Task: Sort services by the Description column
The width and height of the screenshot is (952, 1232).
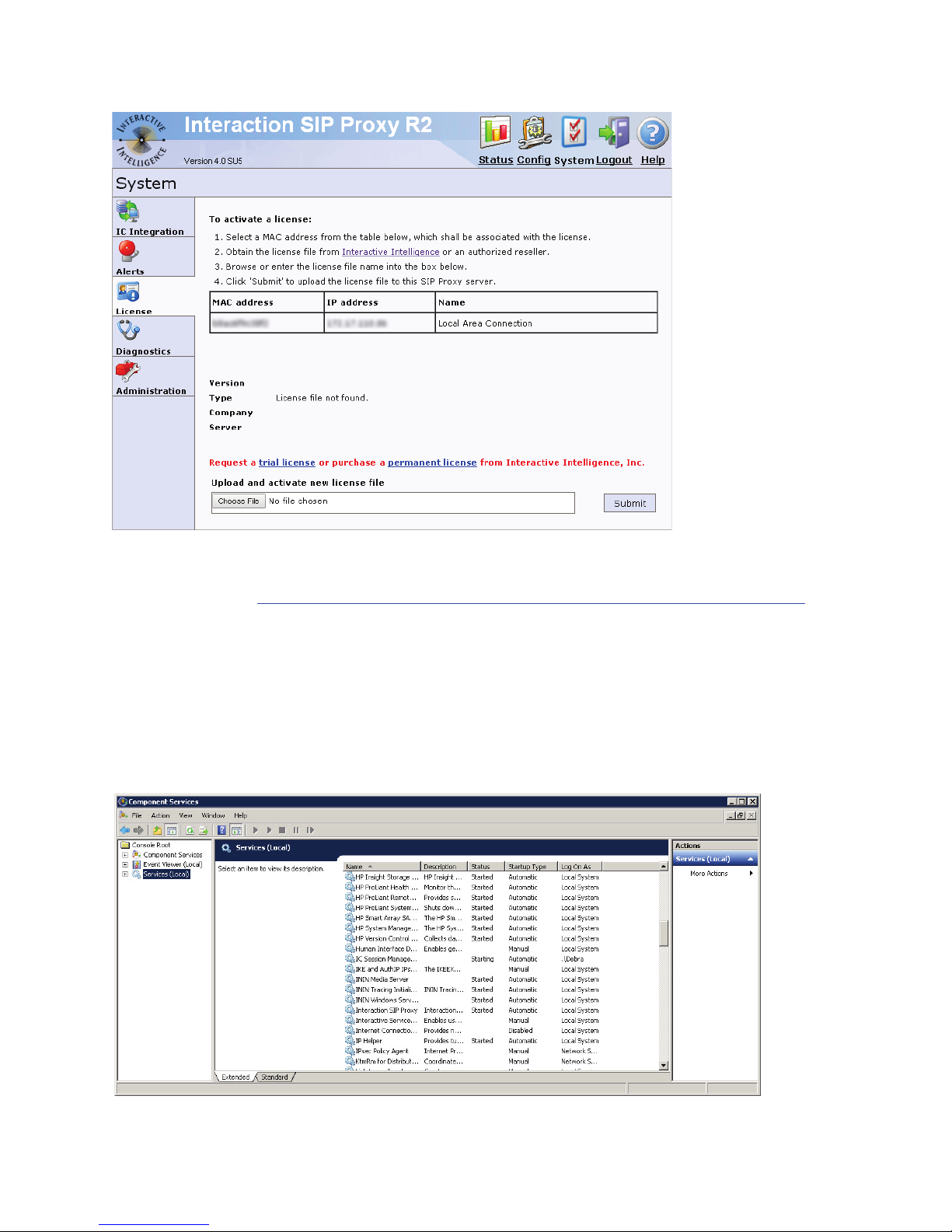Action: pos(445,867)
